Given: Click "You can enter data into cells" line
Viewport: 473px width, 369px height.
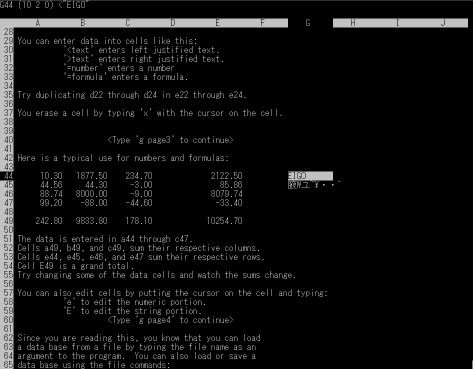Looking at the screenshot, I should click(107, 41).
